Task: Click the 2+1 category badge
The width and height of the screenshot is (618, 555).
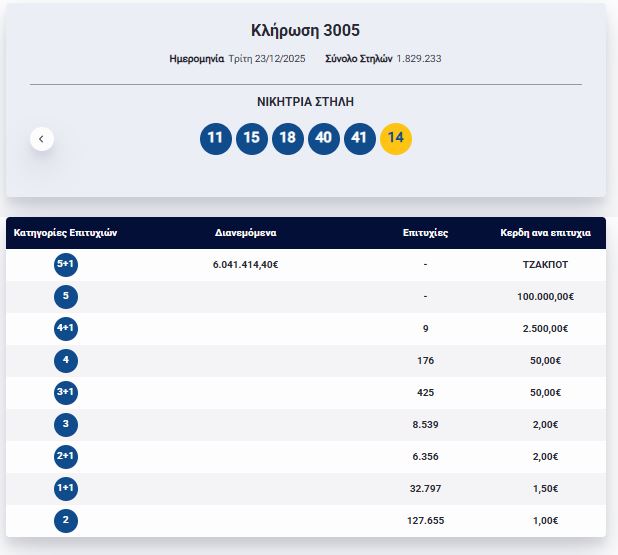Action: pyautogui.click(x=66, y=457)
